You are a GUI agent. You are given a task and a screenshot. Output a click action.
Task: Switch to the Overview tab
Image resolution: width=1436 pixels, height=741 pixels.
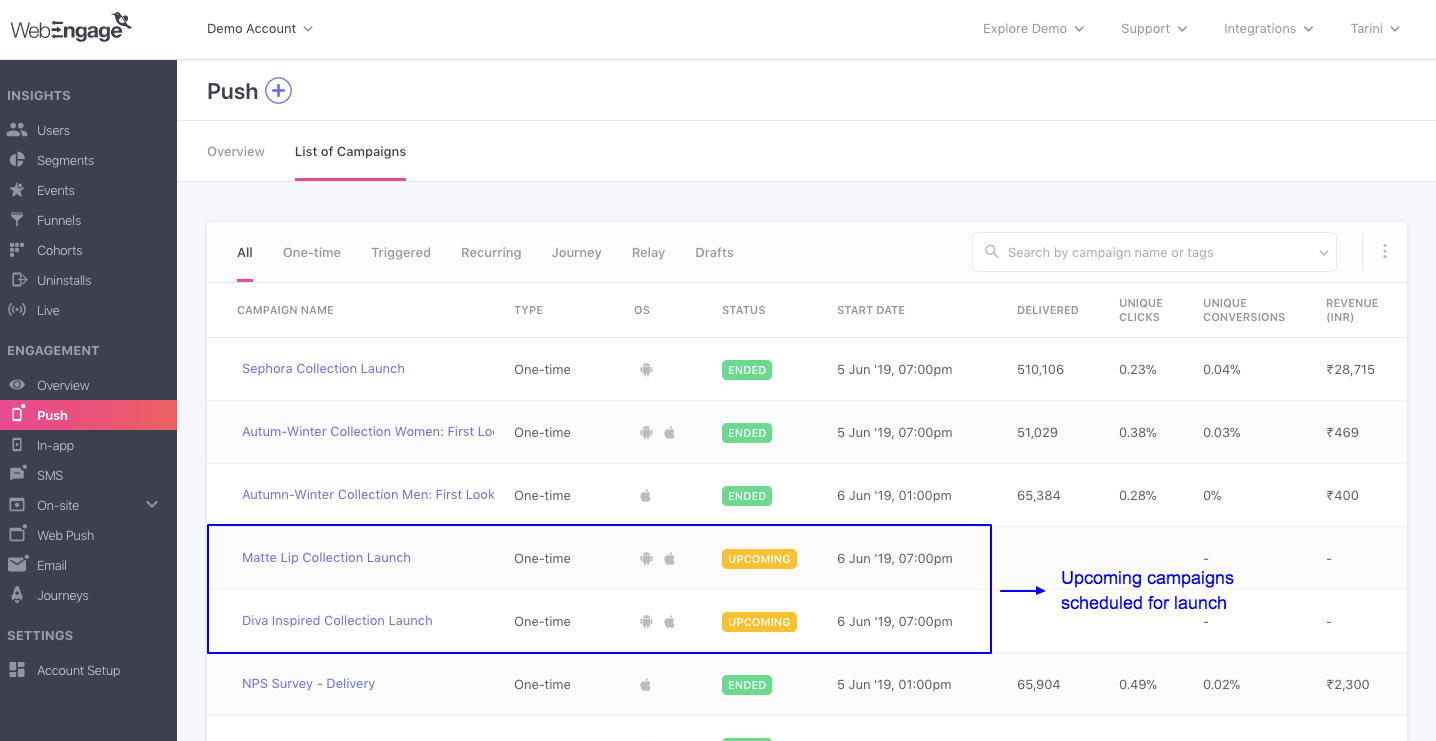(x=236, y=152)
